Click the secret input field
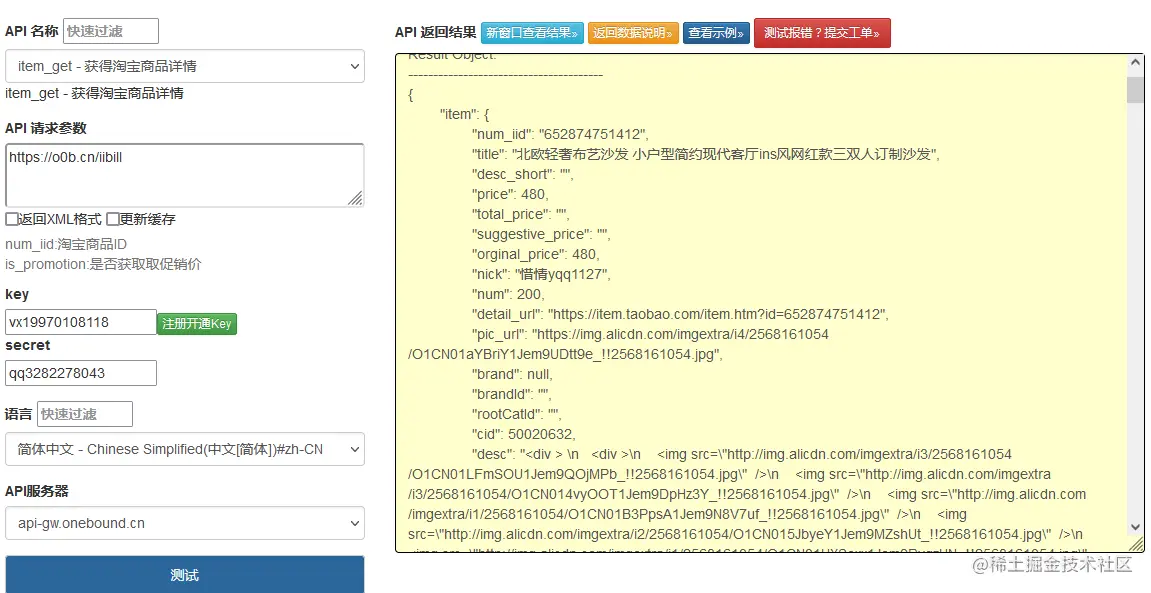The width and height of the screenshot is (1151, 593). pos(81,373)
